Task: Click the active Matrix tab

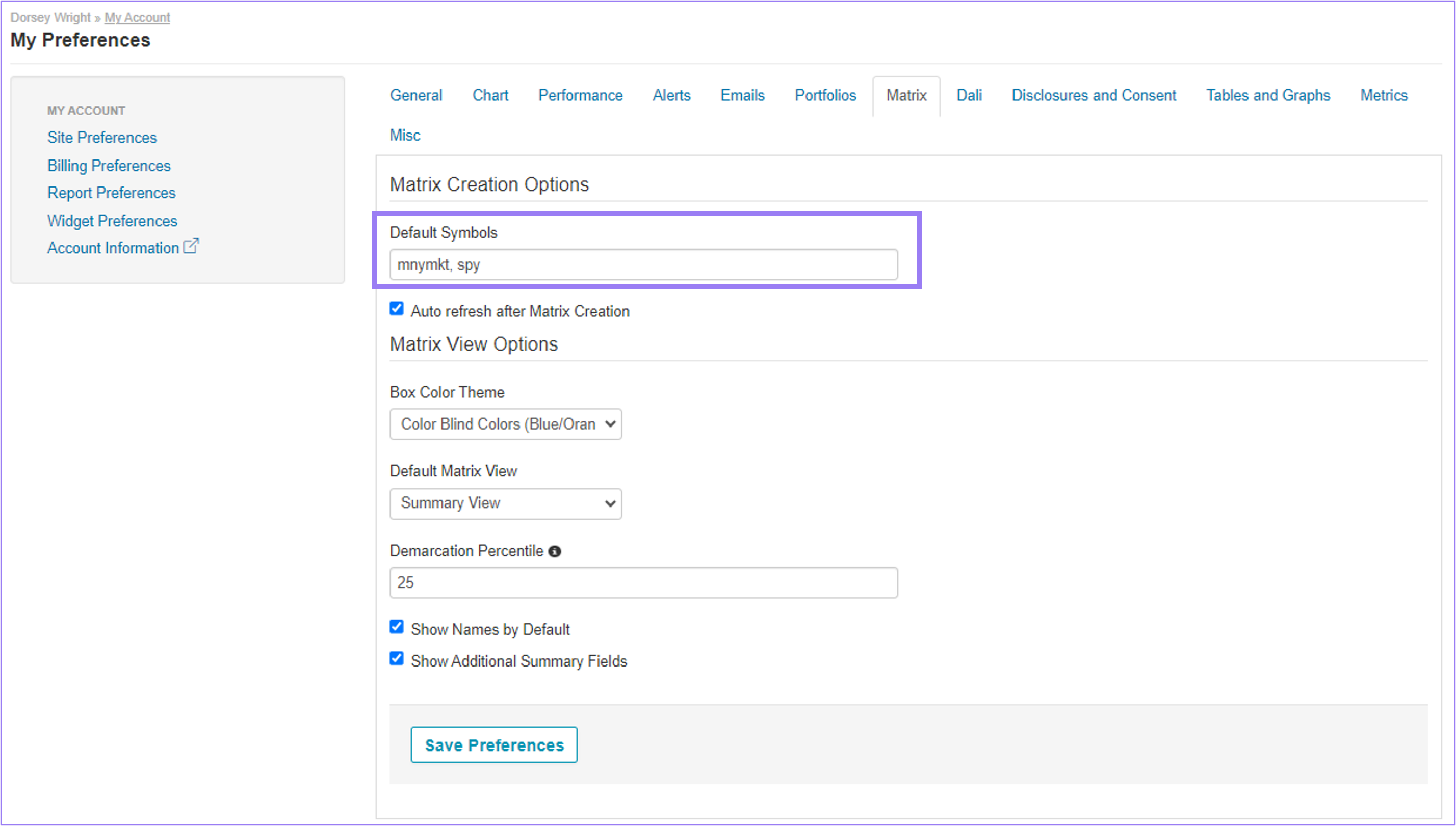Action: point(906,96)
